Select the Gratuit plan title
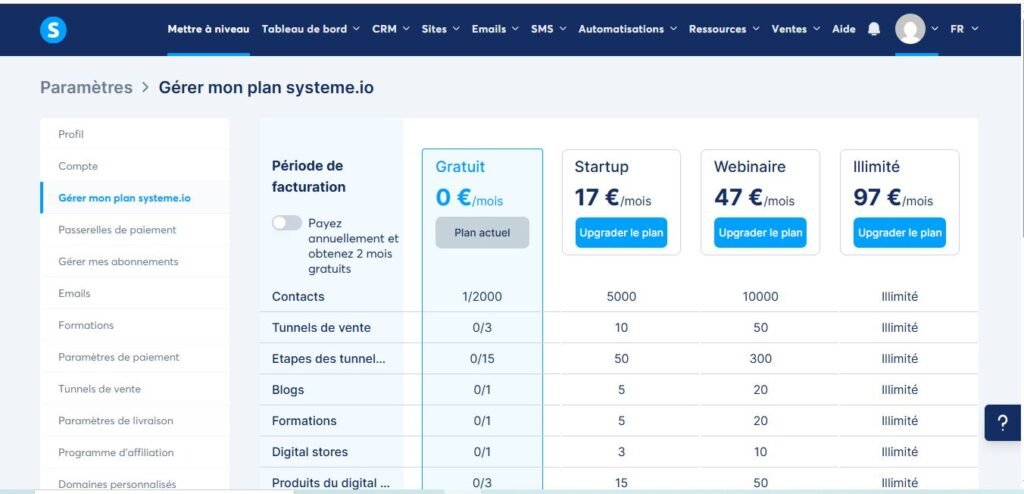1024x494 pixels. click(460, 167)
